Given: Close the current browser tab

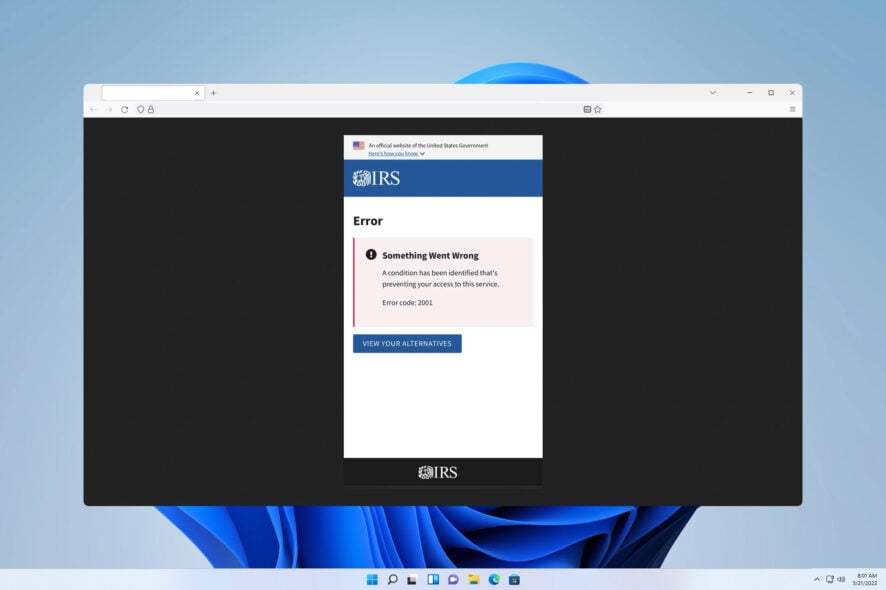Looking at the screenshot, I should 197,93.
